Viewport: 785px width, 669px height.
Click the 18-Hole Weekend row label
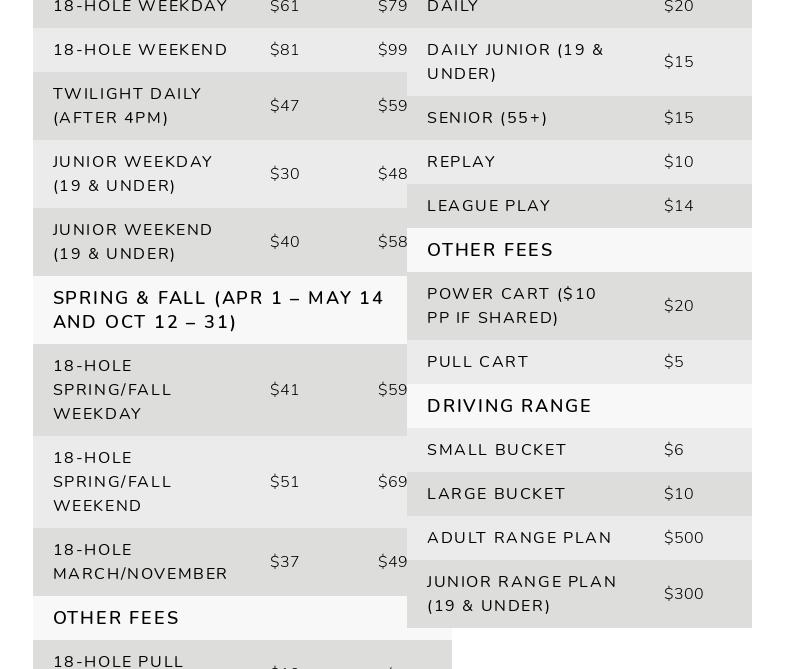click(x=140, y=50)
